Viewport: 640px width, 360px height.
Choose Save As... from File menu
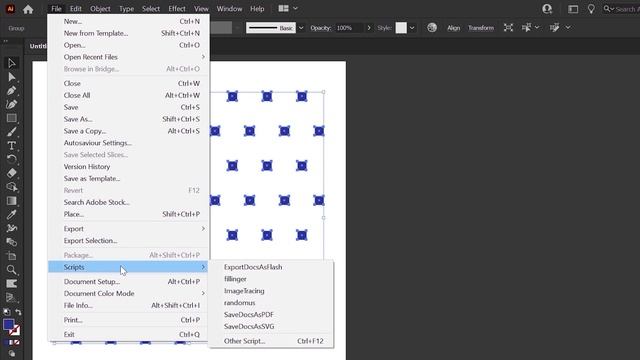click(129, 119)
